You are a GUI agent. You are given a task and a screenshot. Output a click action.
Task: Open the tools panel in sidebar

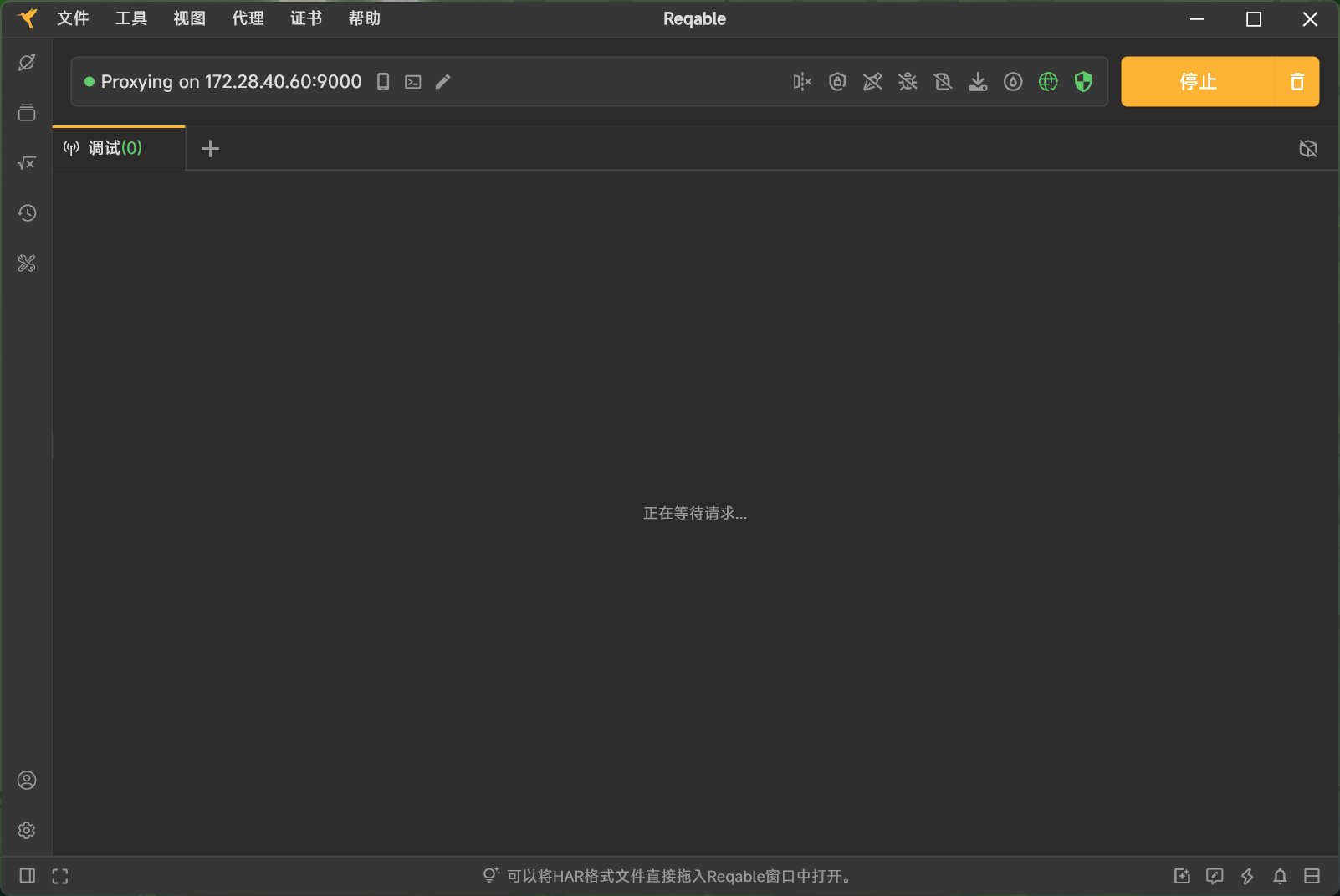[26, 263]
